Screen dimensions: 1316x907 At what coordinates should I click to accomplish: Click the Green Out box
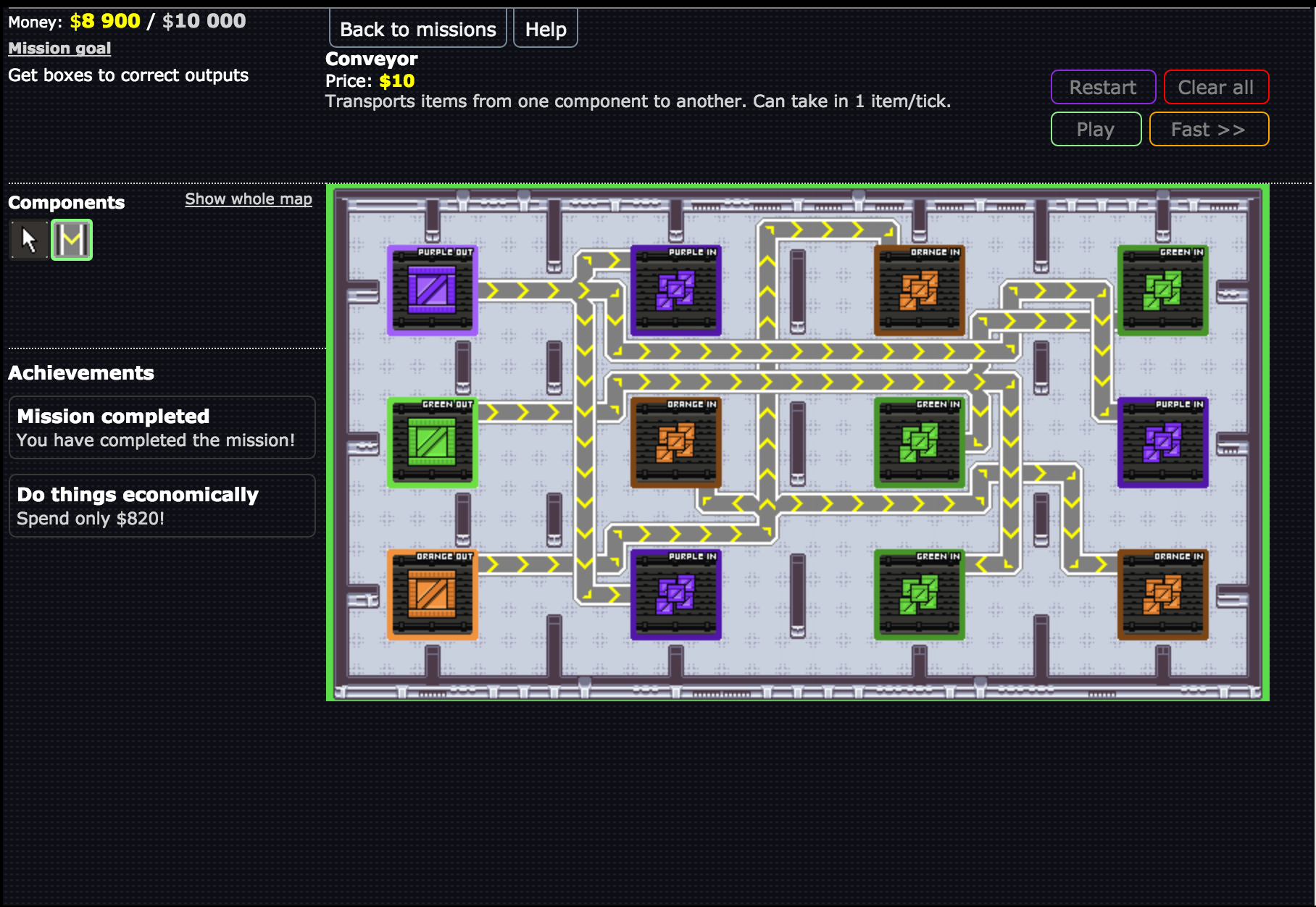432,442
